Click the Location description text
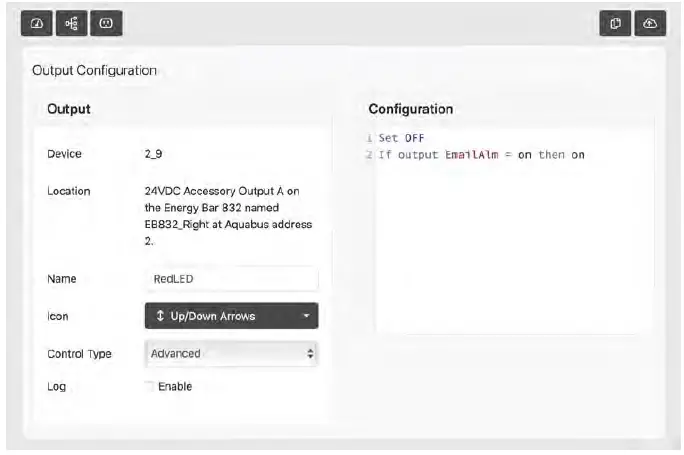The image size is (684, 455). (x=228, y=215)
